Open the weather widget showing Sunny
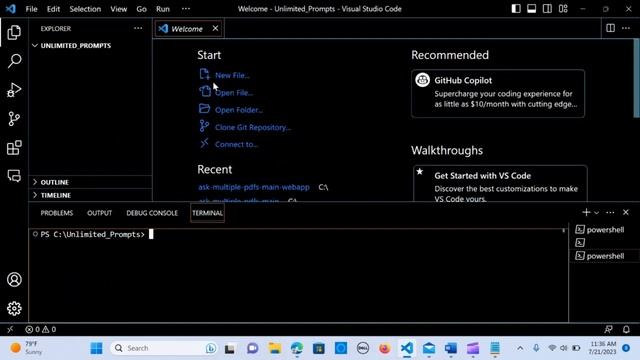 [x=27, y=348]
